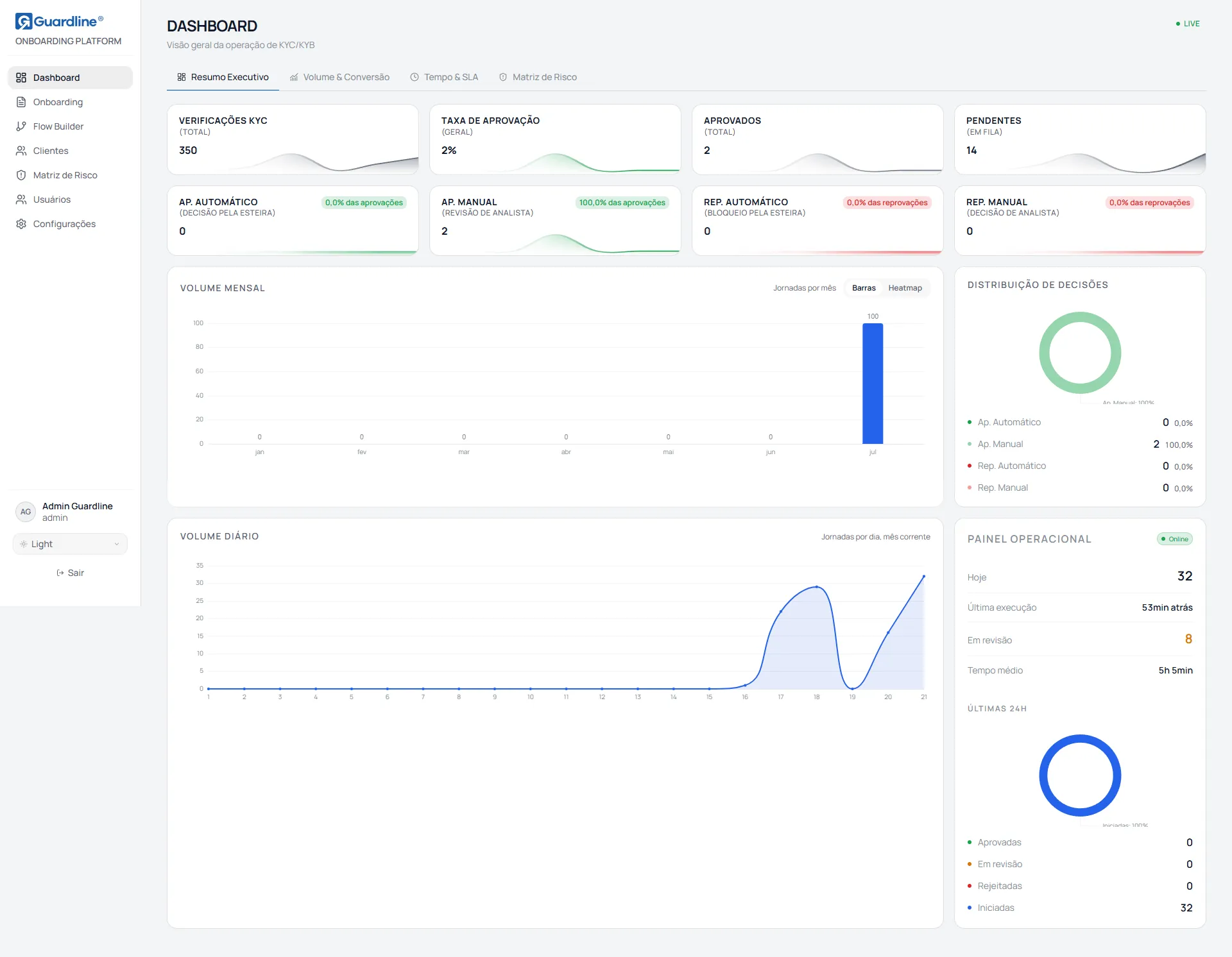The width and height of the screenshot is (1232, 957).
Task: Click the Pendentes card value 14
Action: (971, 150)
